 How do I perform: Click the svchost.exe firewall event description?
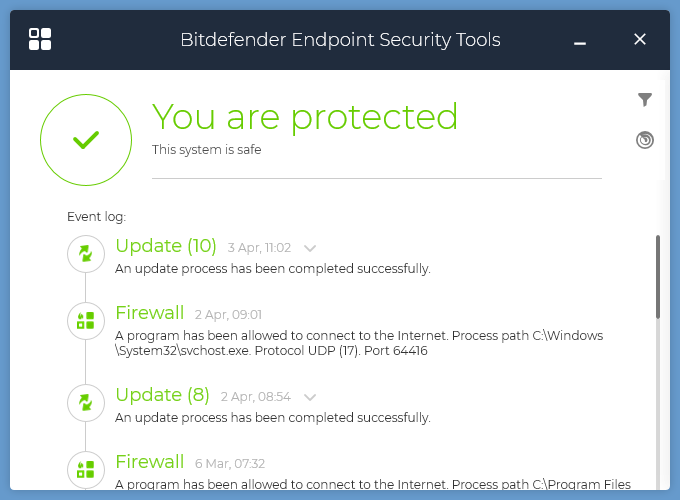(x=360, y=343)
